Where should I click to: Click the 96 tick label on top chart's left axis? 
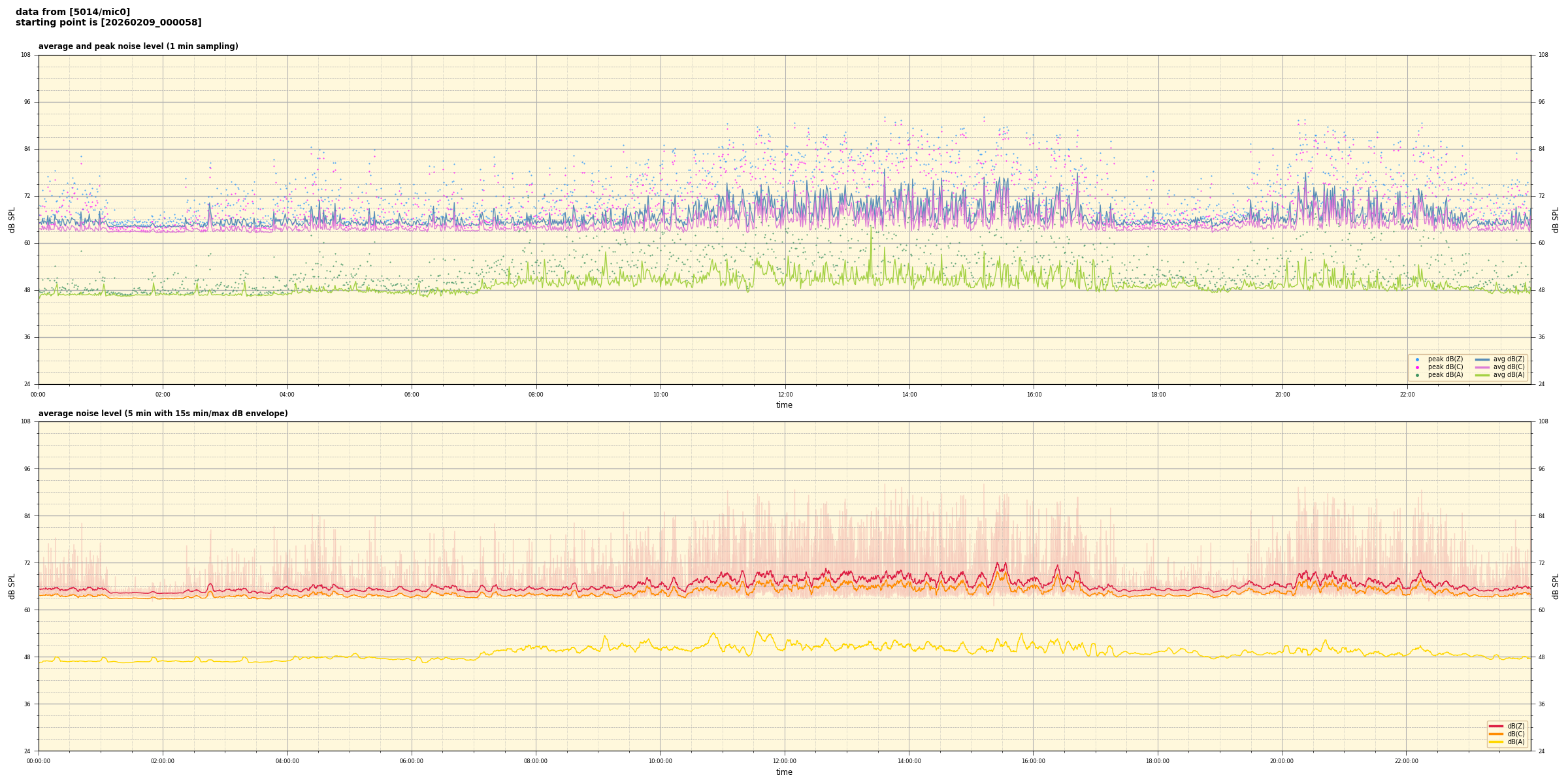[x=26, y=102]
